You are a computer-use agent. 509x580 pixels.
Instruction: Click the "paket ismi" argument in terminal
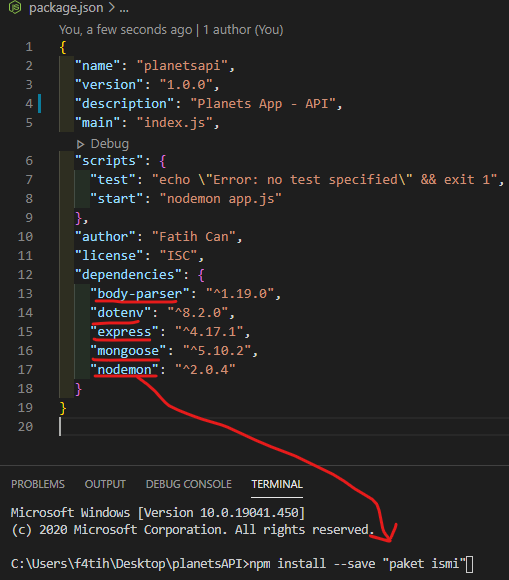[x=424, y=564]
